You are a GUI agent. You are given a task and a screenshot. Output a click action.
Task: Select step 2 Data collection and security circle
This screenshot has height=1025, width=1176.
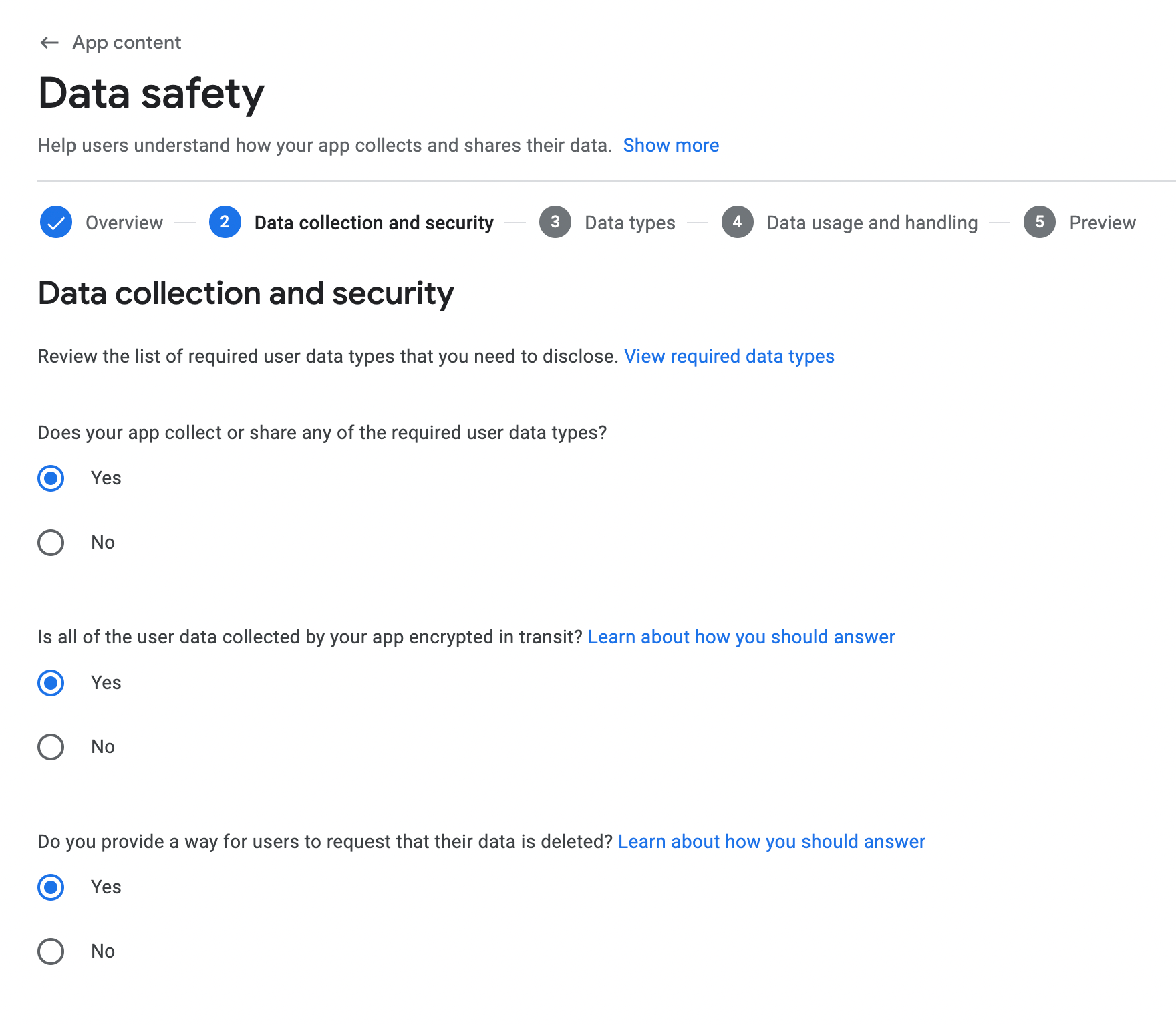pyautogui.click(x=225, y=223)
